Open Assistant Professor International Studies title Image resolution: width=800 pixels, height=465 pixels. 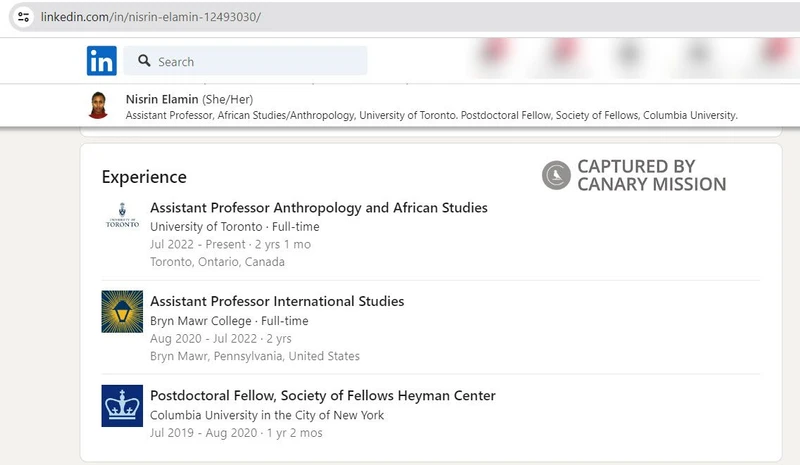tap(277, 301)
